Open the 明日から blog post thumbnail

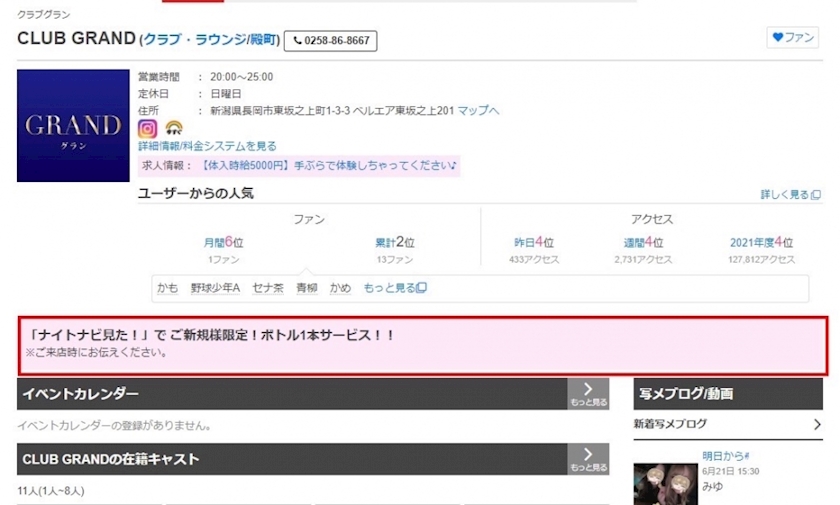click(665, 485)
